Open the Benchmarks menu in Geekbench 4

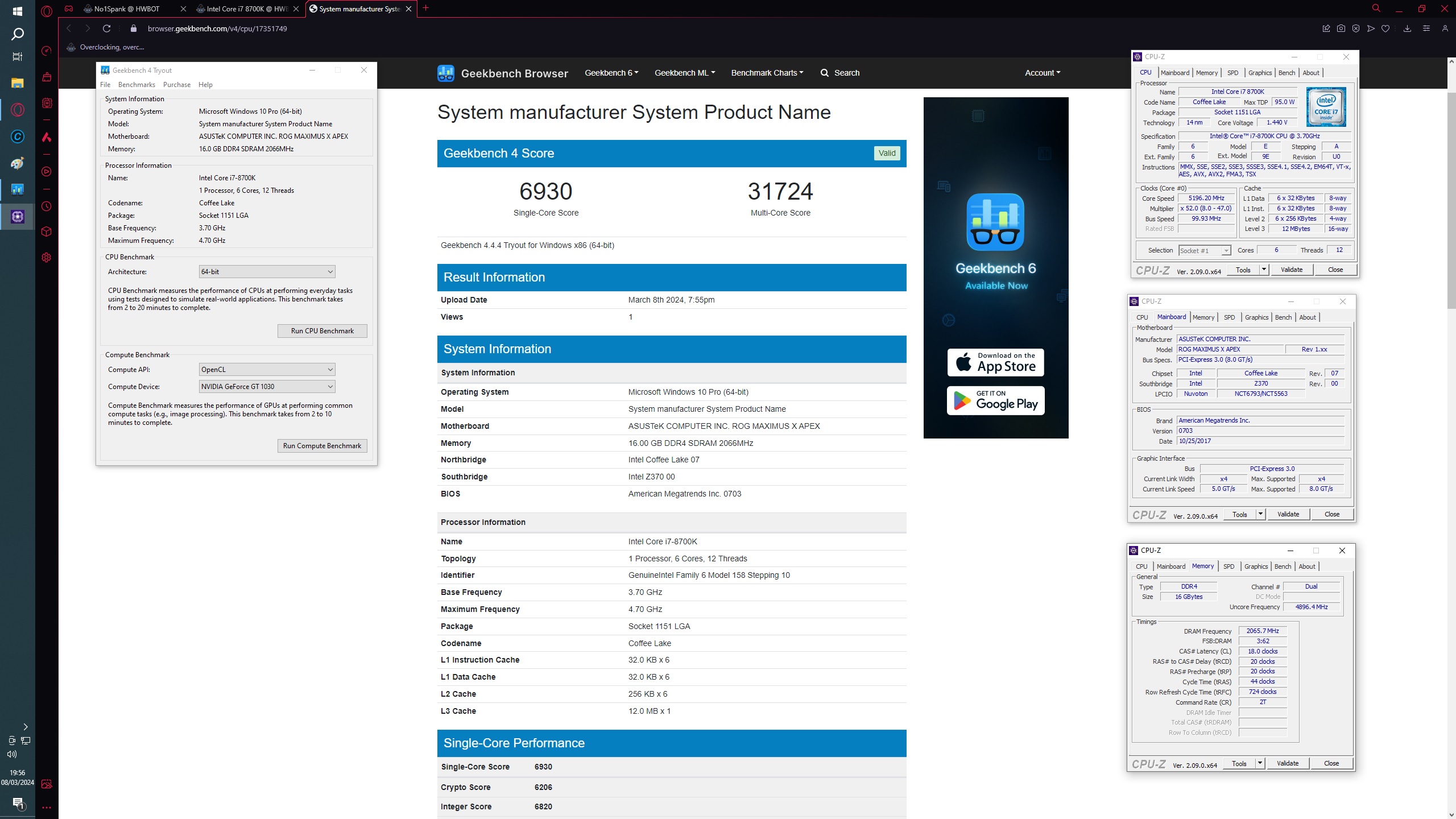click(x=136, y=85)
